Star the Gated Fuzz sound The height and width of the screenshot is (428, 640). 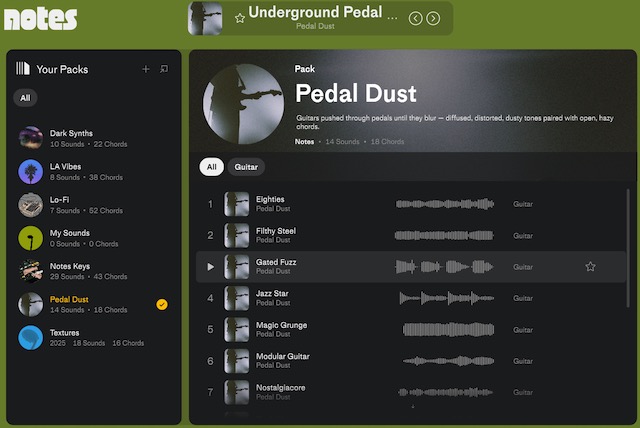[590, 267]
